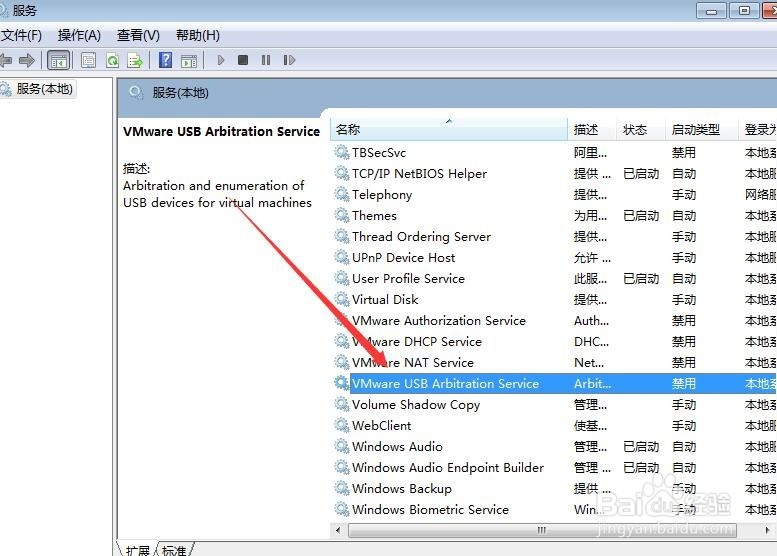Select the Windows Backup service
Screen dimensions: 777x556
click(554, 489)
